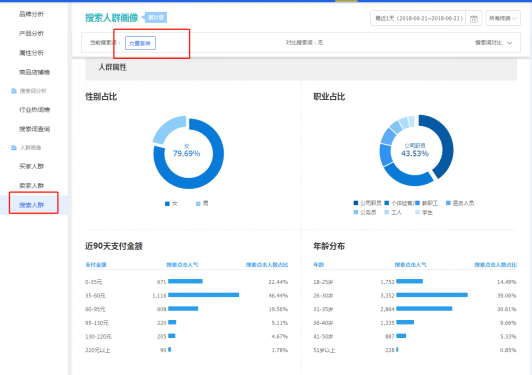This screenshot has height=375, width=532.
Task: Click the darkest 公司职员 donut segment
Action: coord(447,146)
